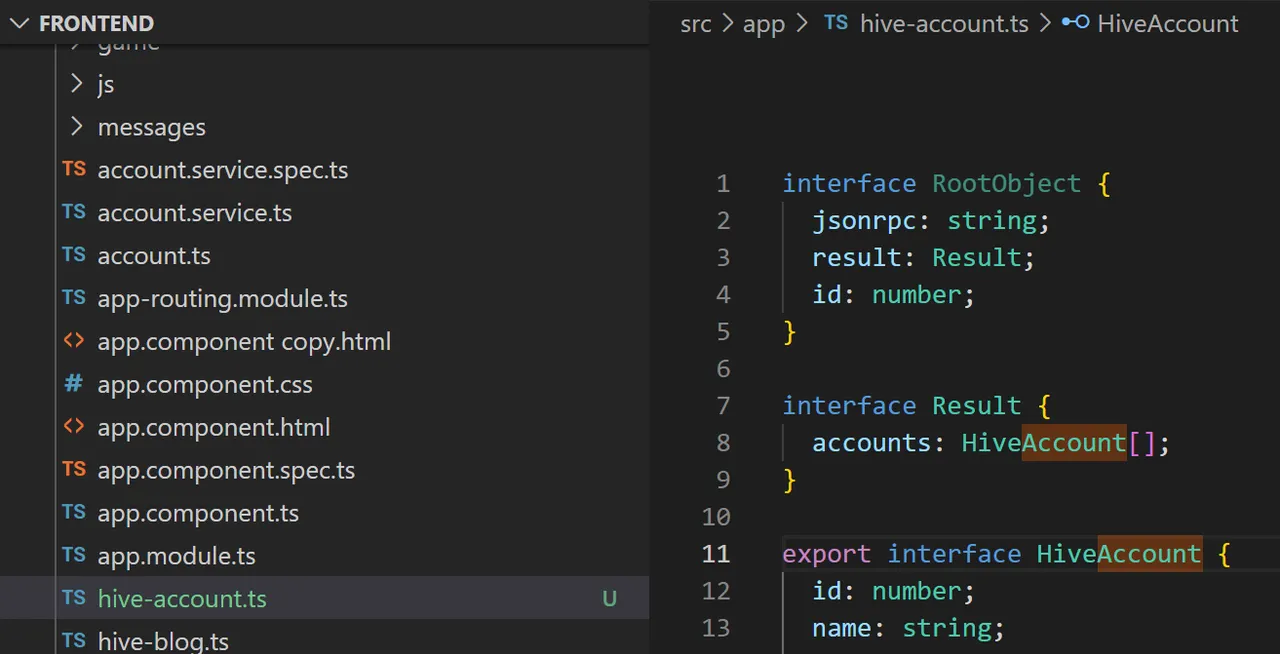Click TS icon next to account.ts
This screenshot has height=654, width=1280.
point(74,255)
